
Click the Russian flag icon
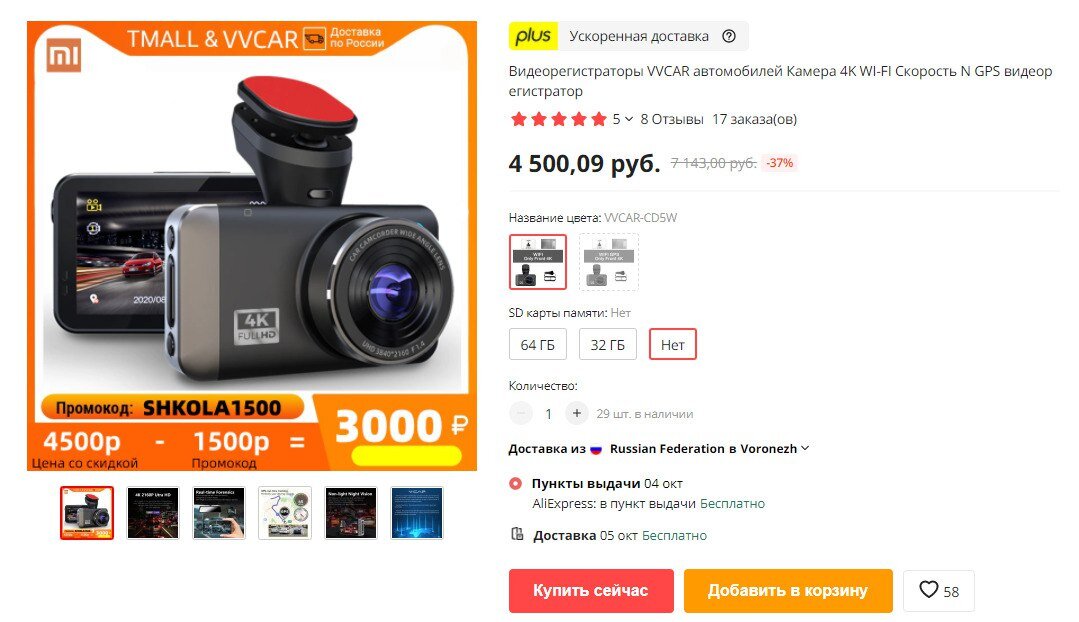tap(596, 449)
